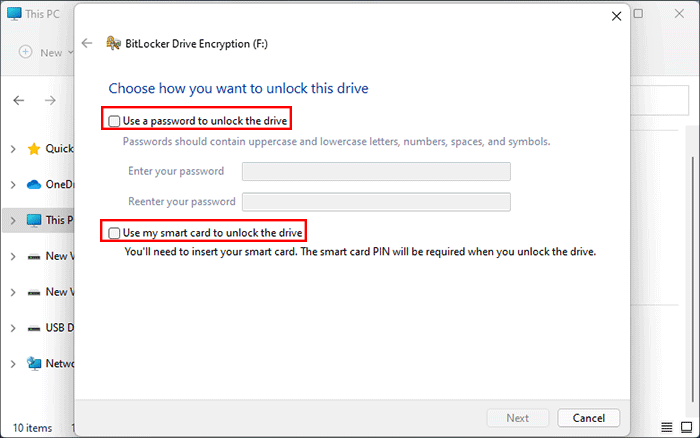Close the BitLocker Drive Encryption dialog
Viewport: 700px width, 438px height.
pyautogui.click(x=615, y=16)
